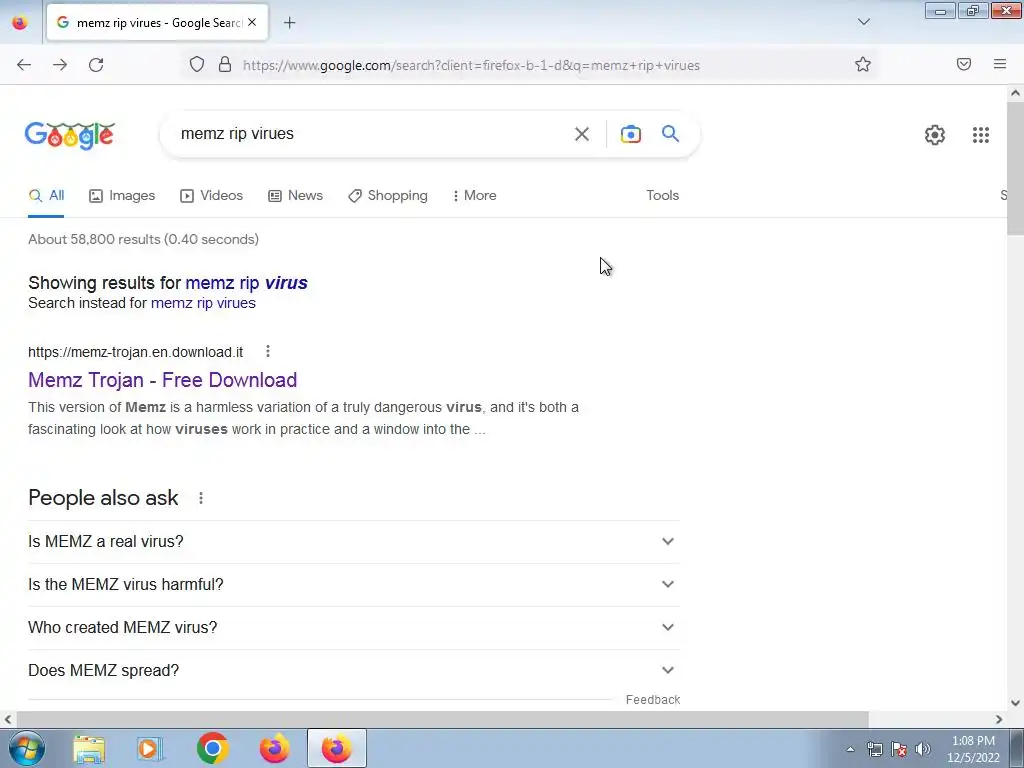The height and width of the screenshot is (768, 1024).
Task: Open the tracking protection shield icon
Action: [x=197, y=65]
